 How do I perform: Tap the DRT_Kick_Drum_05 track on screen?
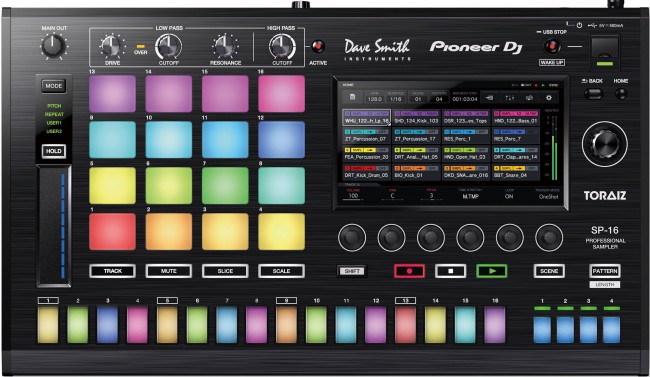(366, 172)
